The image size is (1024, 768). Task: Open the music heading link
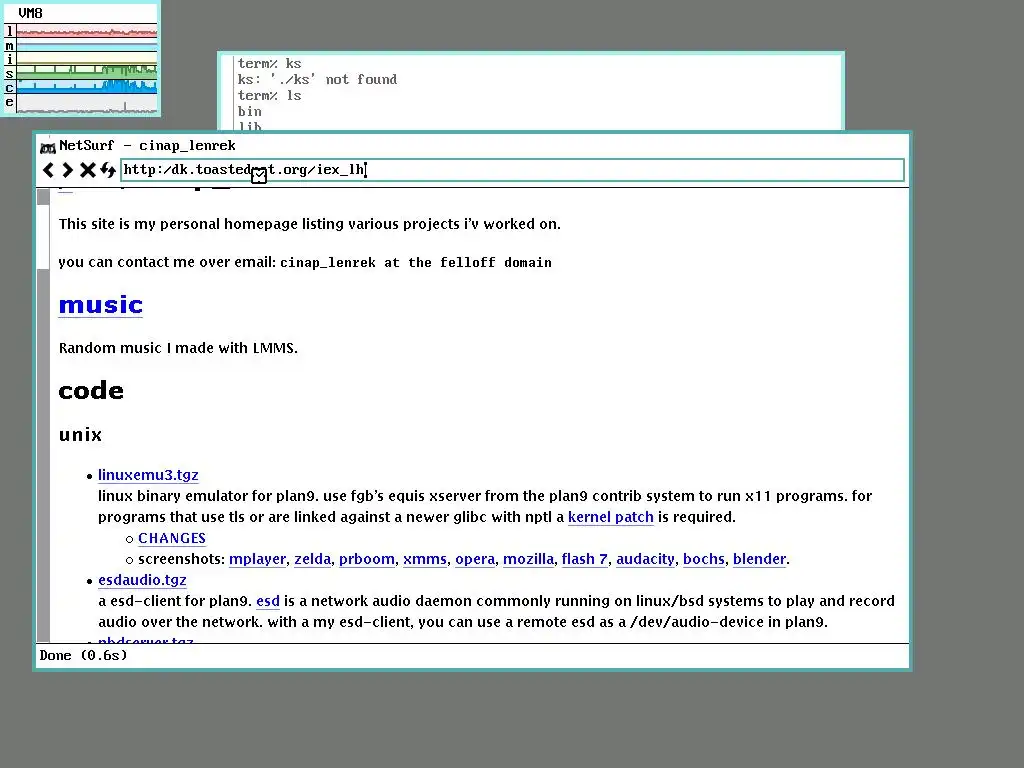pos(101,305)
